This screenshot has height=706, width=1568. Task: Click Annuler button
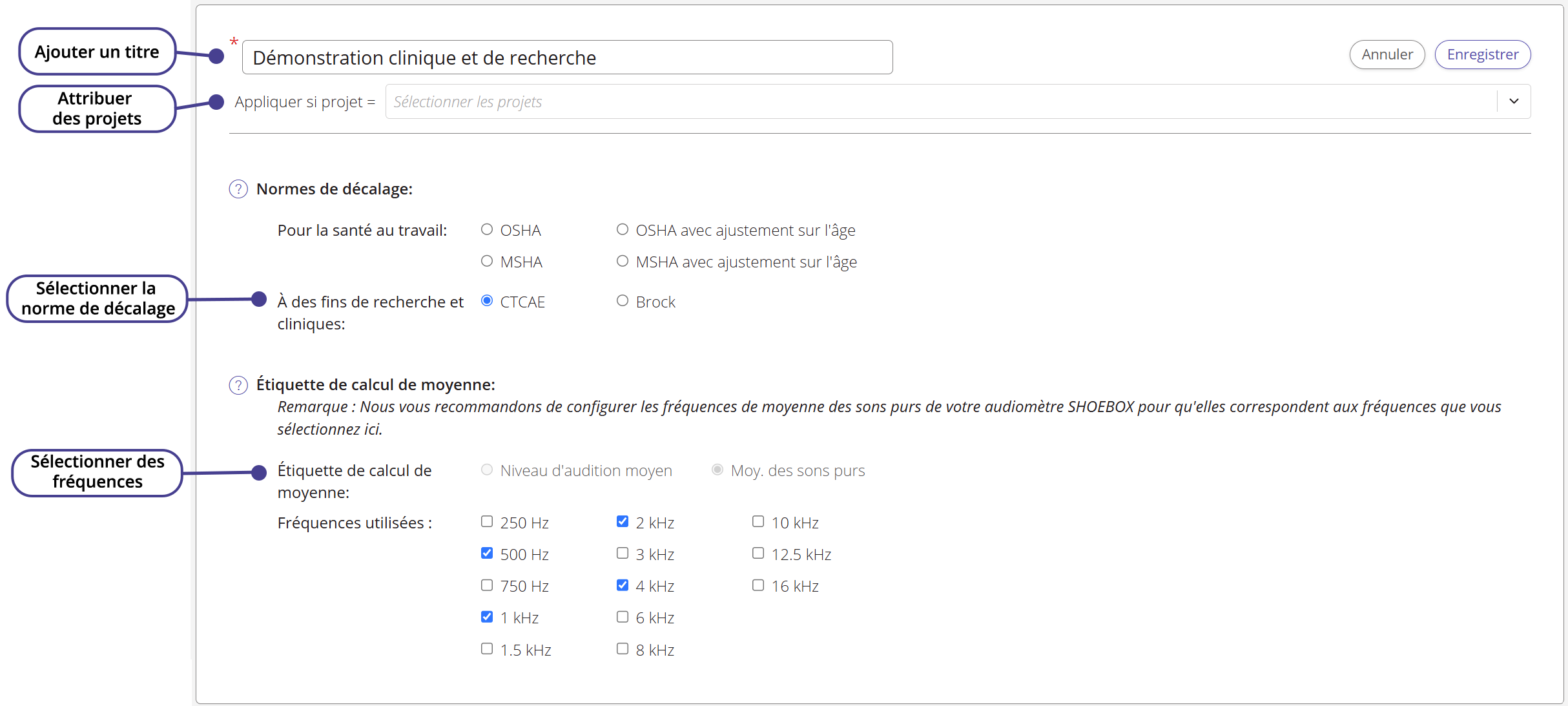(1387, 54)
